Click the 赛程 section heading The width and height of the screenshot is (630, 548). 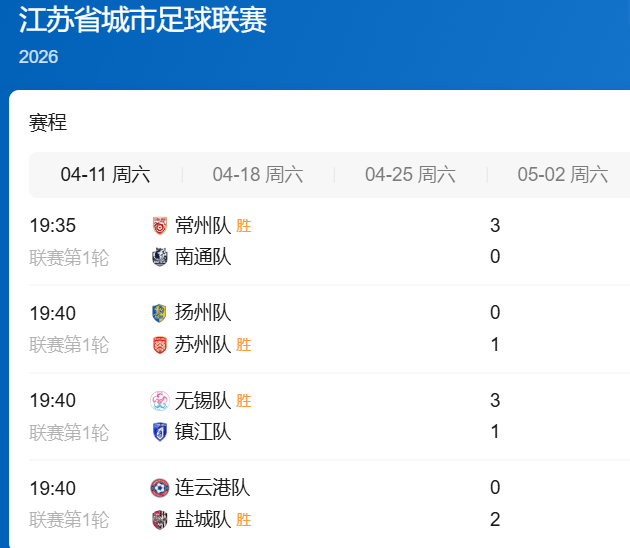pyautogui.click(x=48, y=123)
